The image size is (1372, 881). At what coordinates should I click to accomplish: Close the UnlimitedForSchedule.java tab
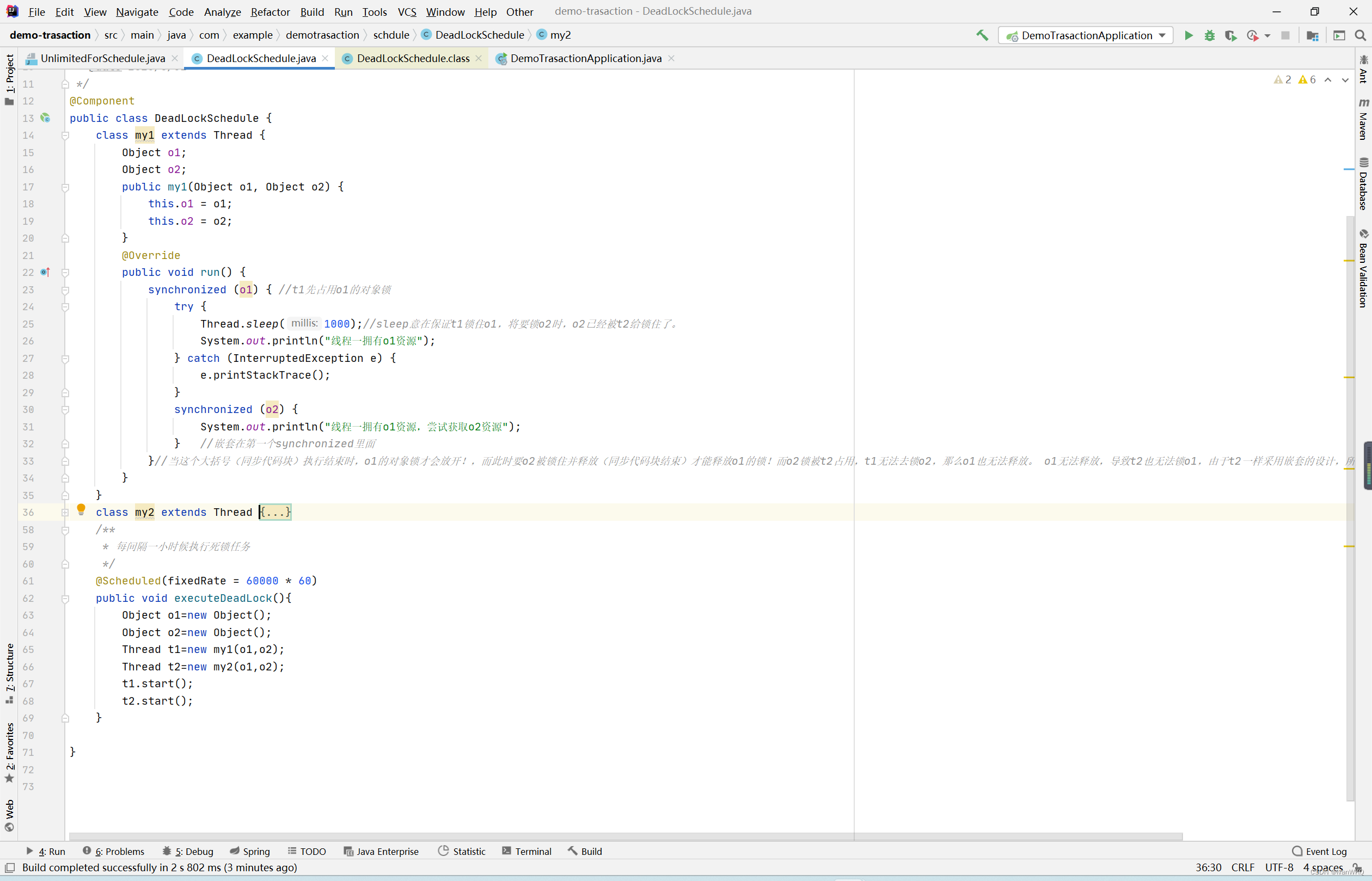(175, 58)
